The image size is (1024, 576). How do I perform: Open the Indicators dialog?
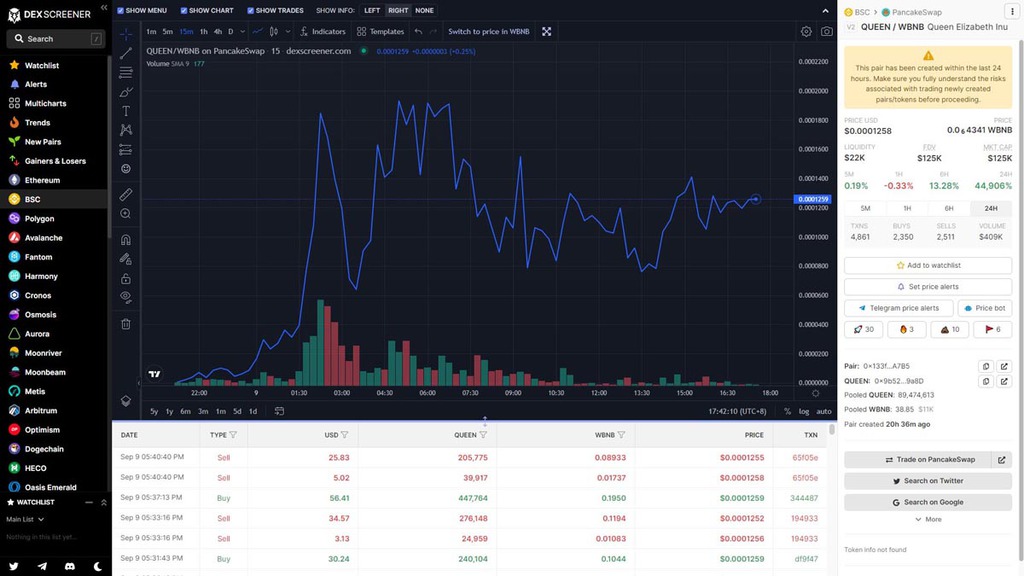click(x=323, y=31)
